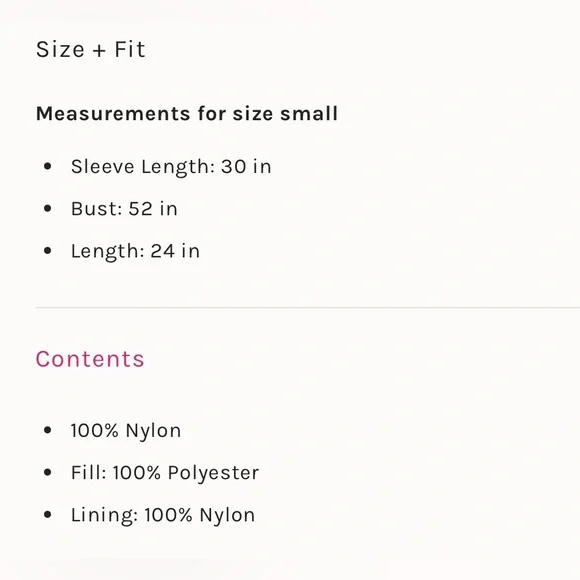Screen dimensions: 580x580
Task: Click the first "100% Nylon" contents item
Action: click(x=126, y=431)
